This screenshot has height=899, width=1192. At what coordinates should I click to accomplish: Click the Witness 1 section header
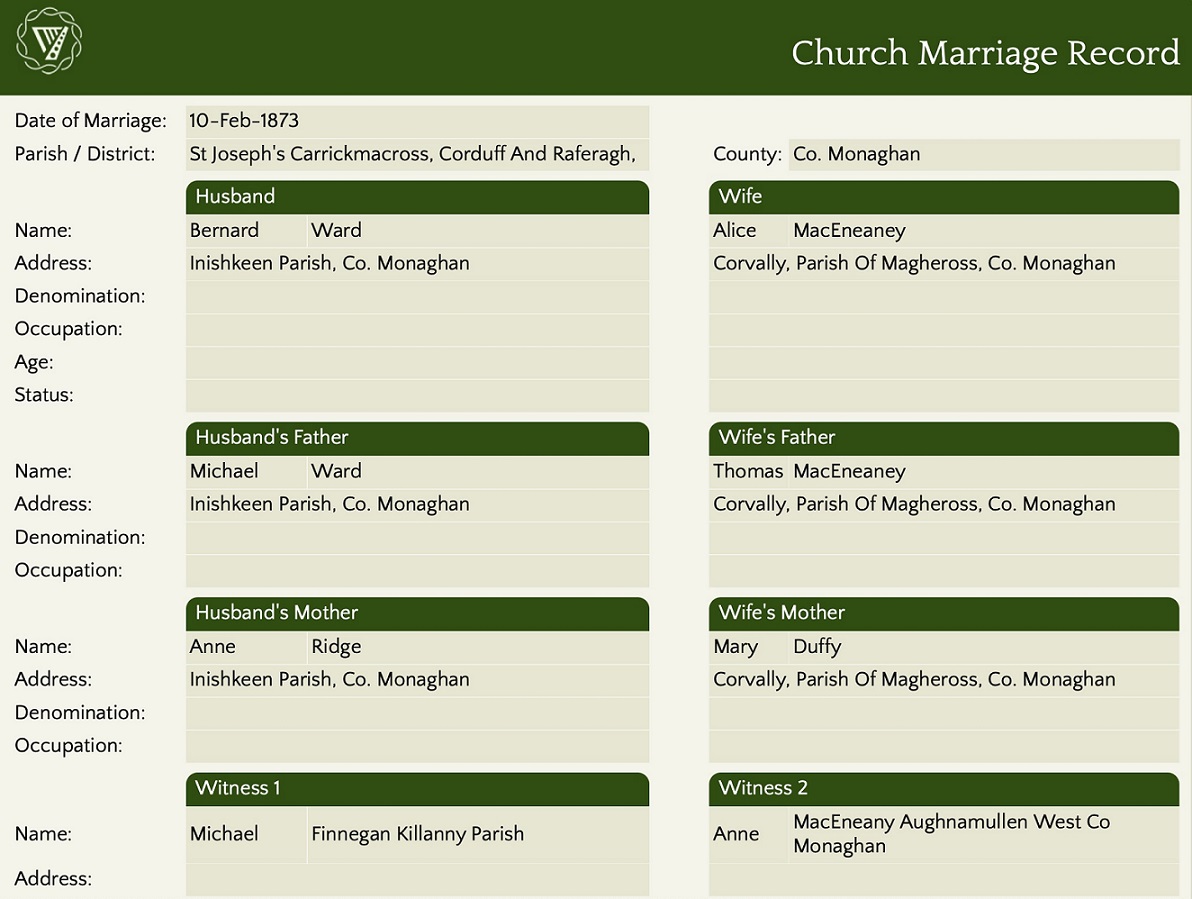pos(417,788)
